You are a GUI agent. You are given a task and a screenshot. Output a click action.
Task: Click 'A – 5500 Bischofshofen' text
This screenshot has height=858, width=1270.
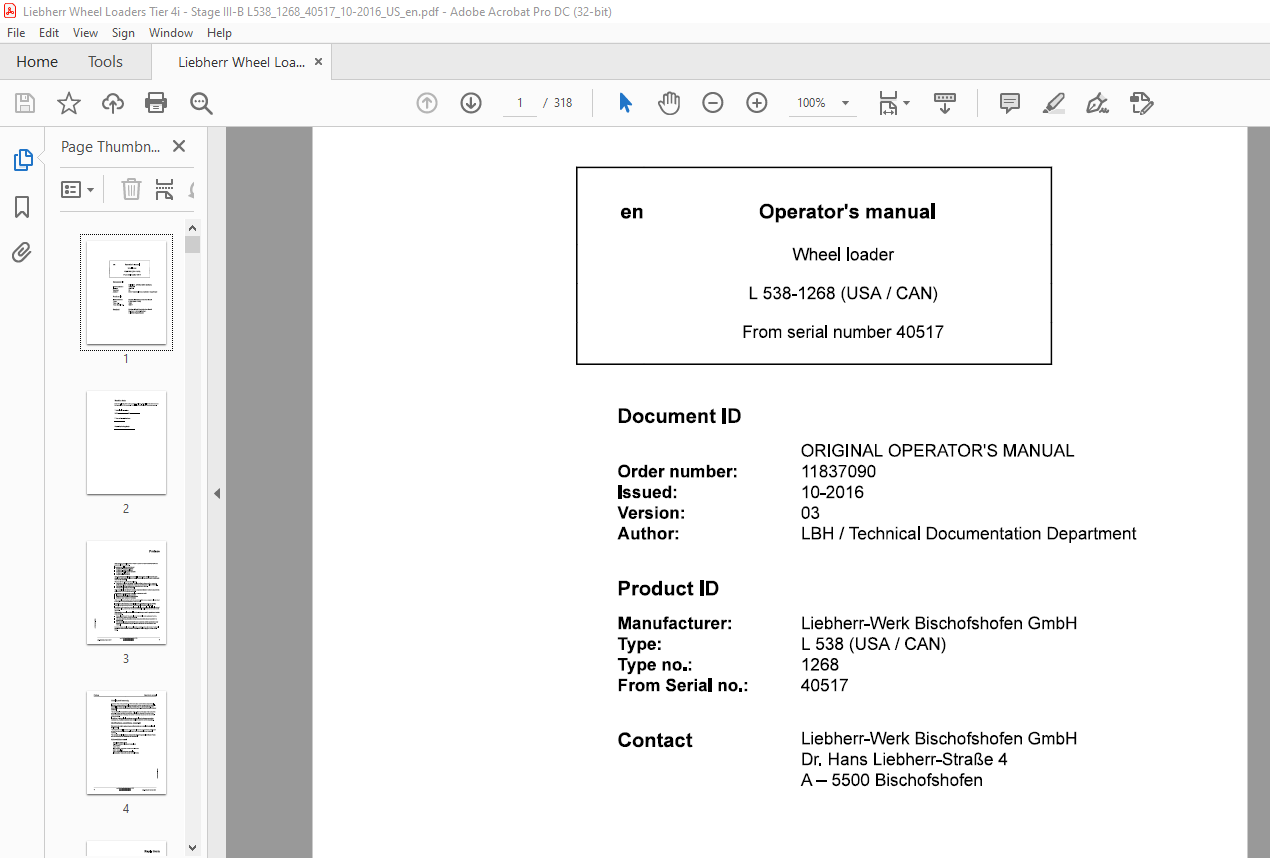891,780
